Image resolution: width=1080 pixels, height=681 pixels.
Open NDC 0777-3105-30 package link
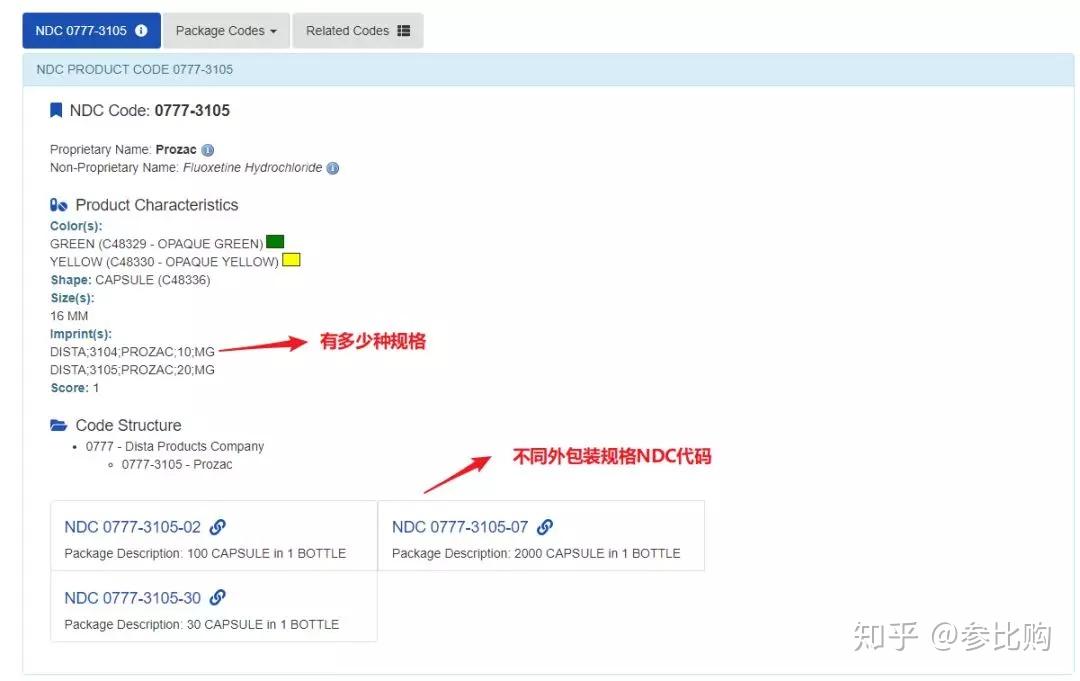click(x=134, y=598)
